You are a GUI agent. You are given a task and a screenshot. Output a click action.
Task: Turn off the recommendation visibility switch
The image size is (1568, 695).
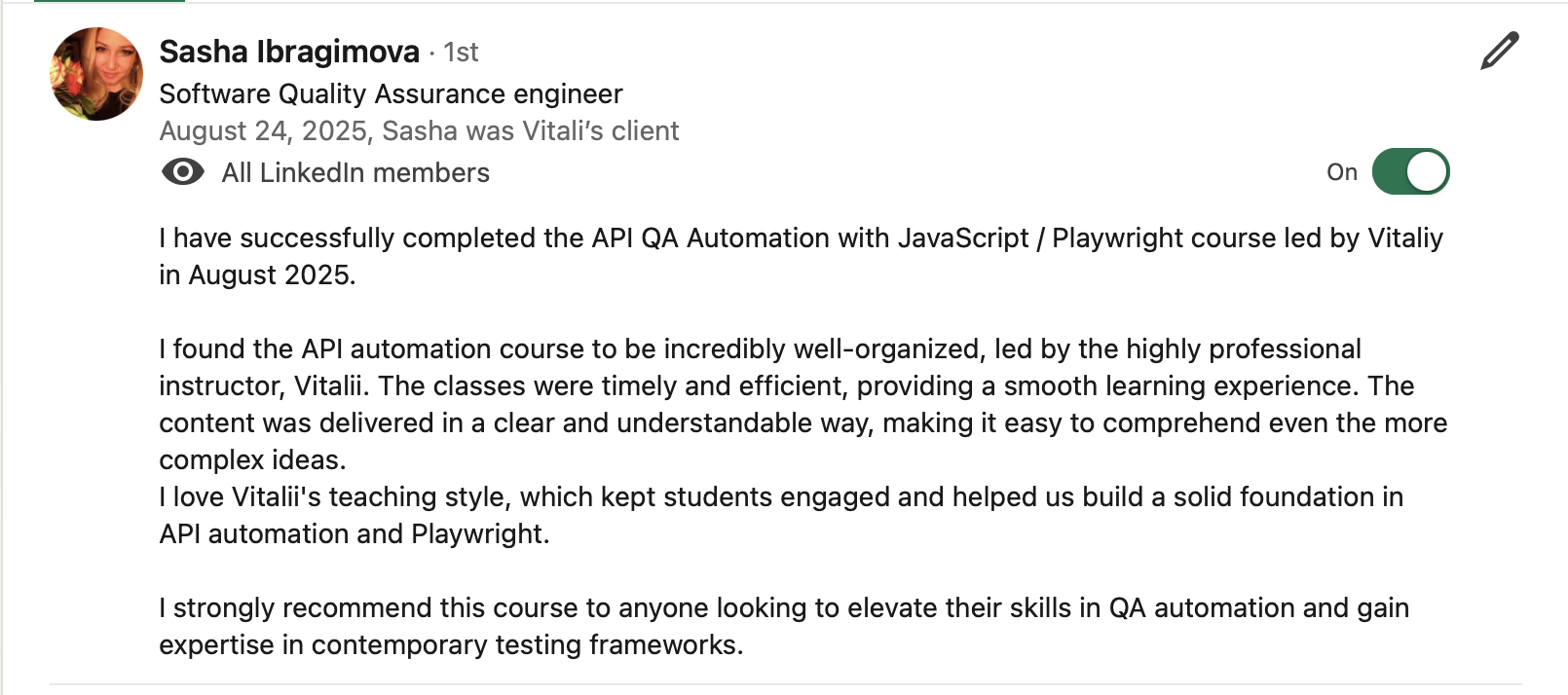coord(1410,172)
